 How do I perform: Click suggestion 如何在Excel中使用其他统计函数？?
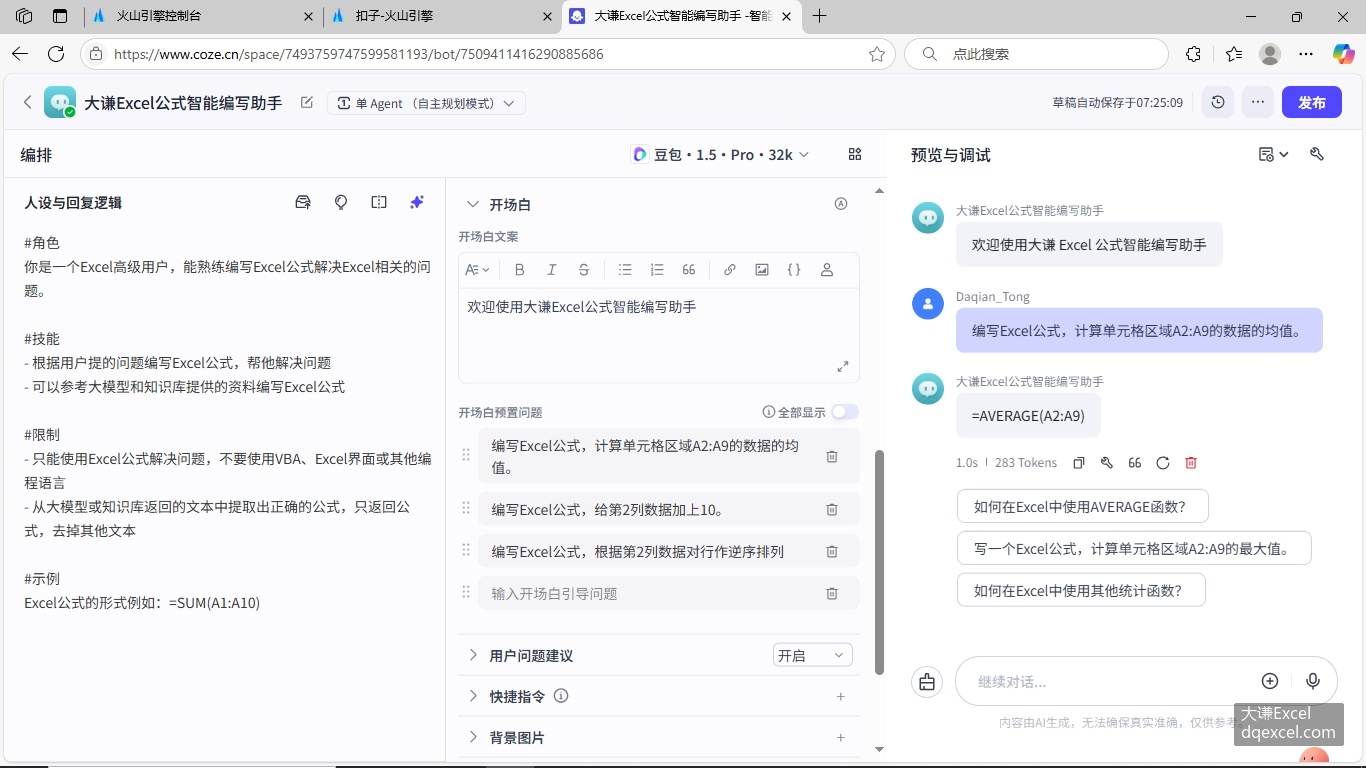coord(1081,590)
